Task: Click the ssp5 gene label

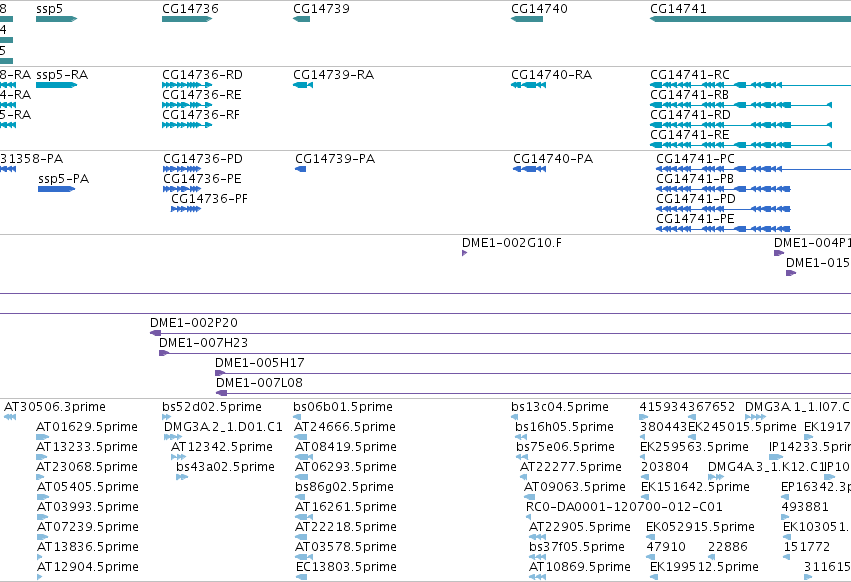Action: [x=49, y=9]
